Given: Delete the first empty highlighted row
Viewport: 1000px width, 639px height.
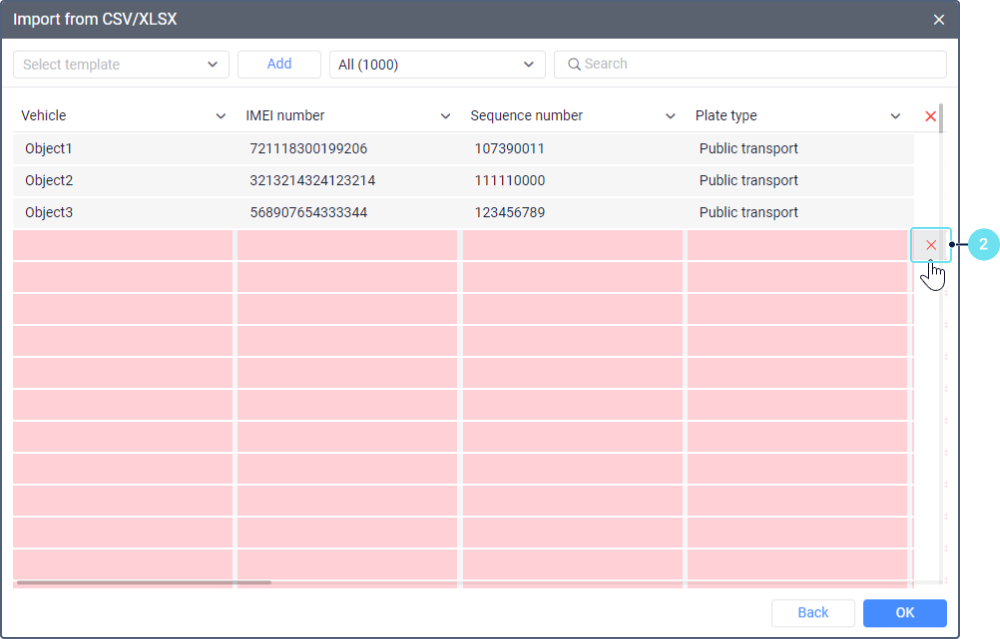Looking at the screenshot, I should click(930, 245).
